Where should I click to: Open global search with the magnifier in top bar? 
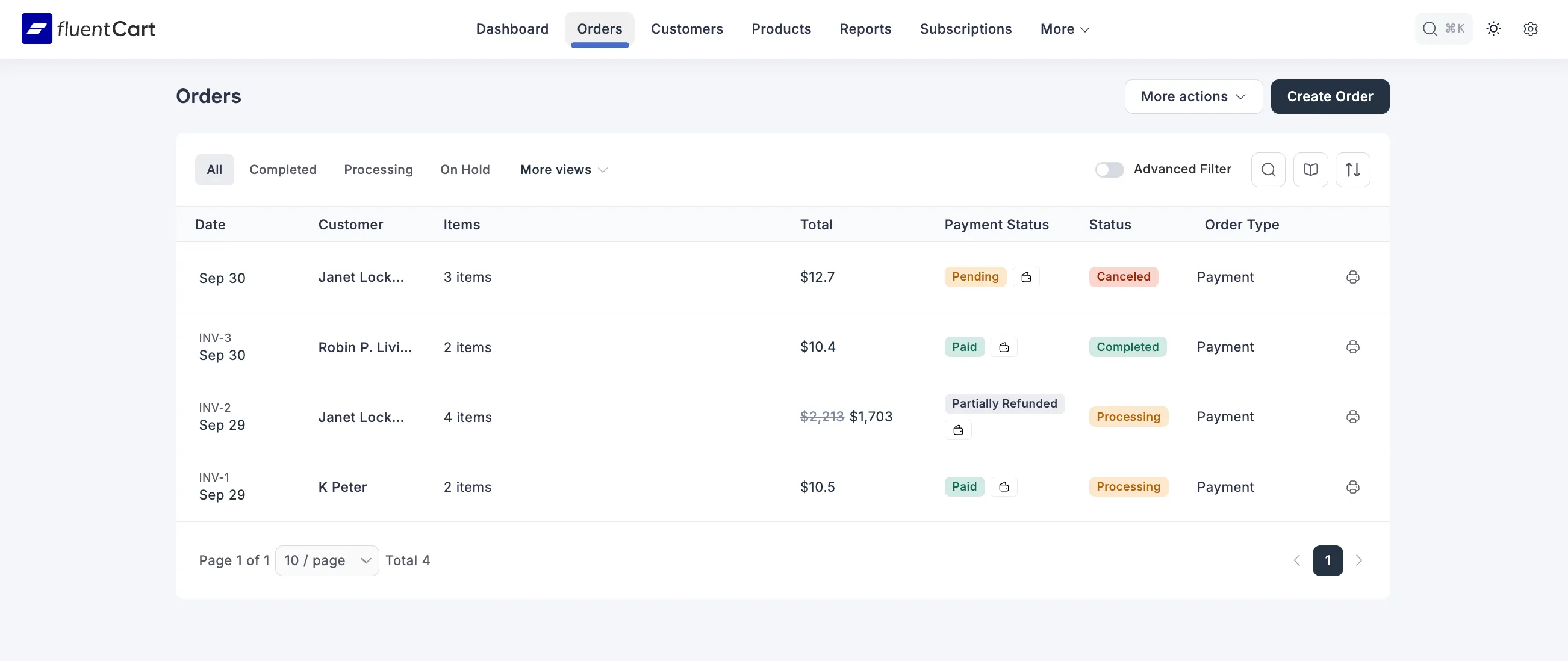click(x=1430, y=29)
